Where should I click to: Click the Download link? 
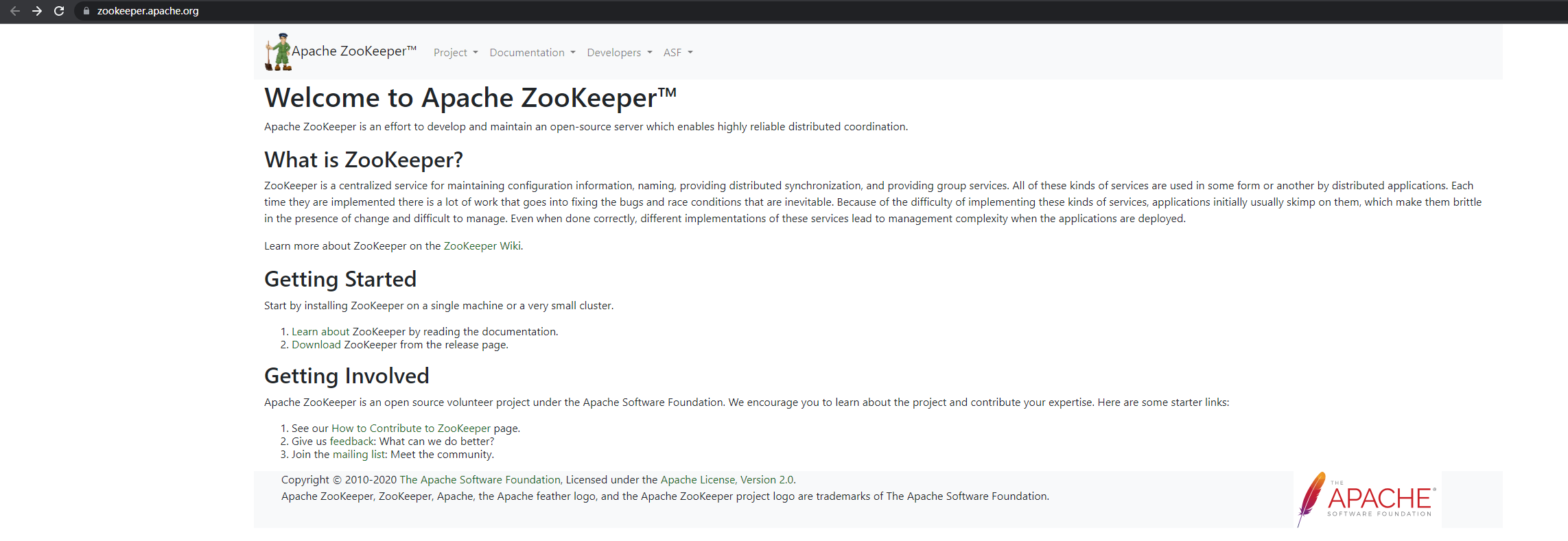click(x=316, y=345)
